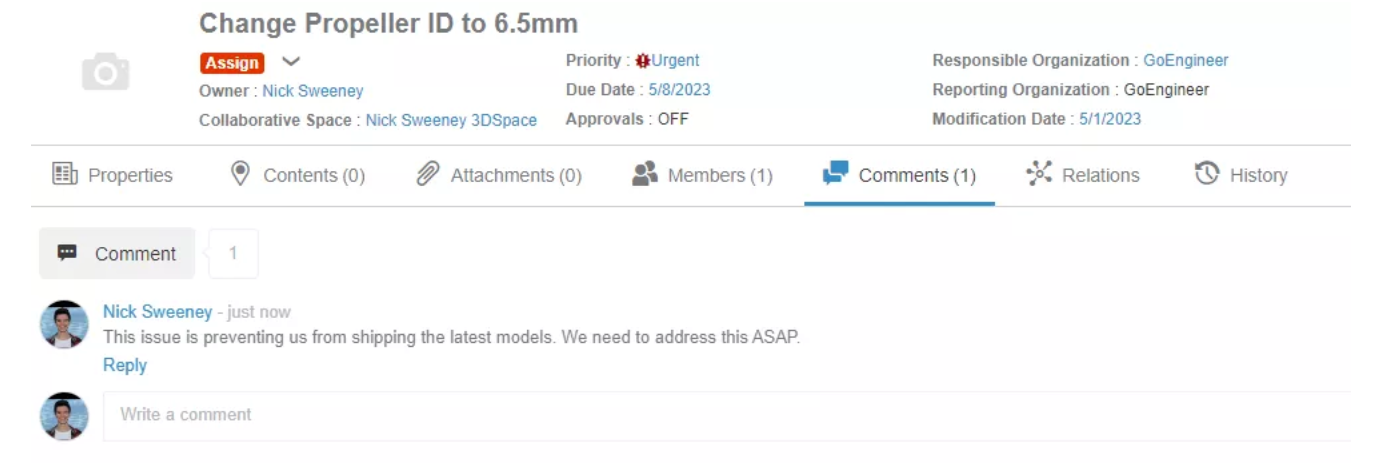
Task: Click the camera placeholder image icon
Action: click(x=105, y=72)
